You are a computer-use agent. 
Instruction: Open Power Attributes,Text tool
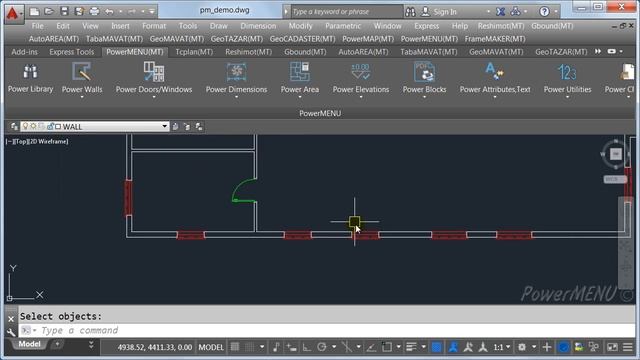coord(495,79)
